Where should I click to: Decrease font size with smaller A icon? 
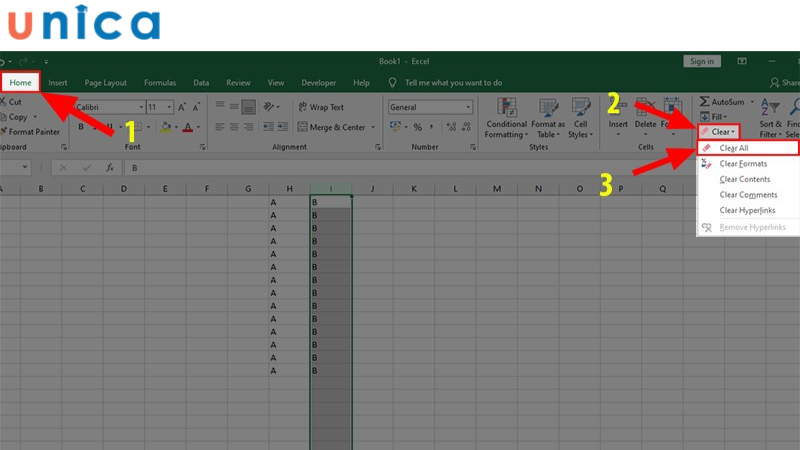pos(196,107)
